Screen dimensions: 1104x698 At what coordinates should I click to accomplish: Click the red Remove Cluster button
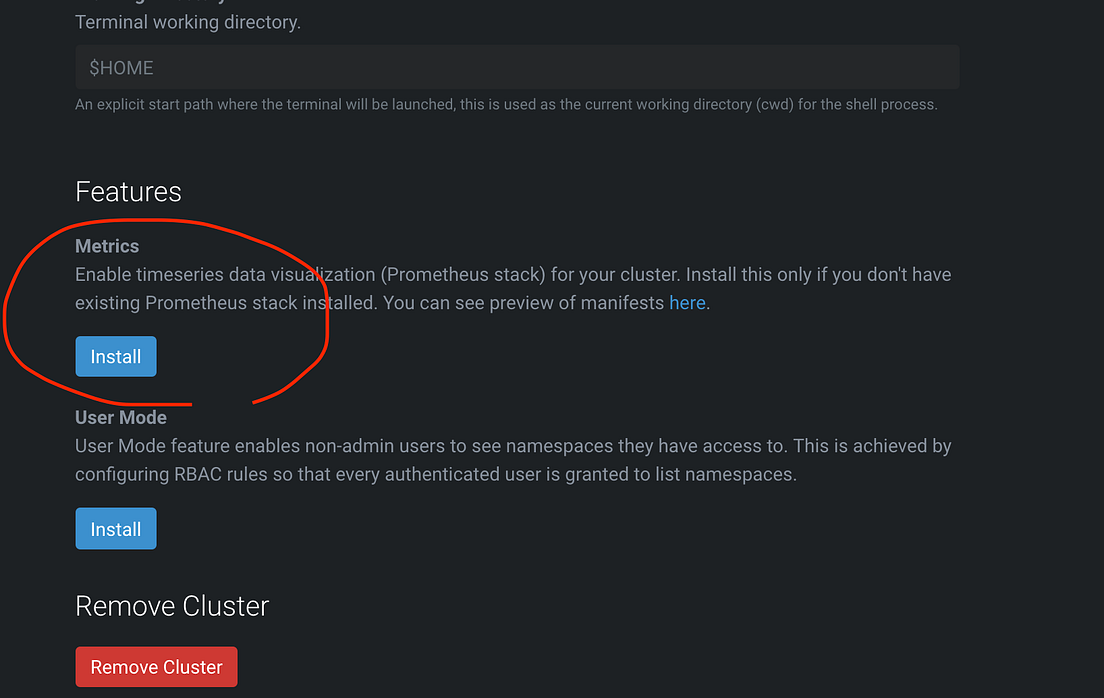pos(156,667)
